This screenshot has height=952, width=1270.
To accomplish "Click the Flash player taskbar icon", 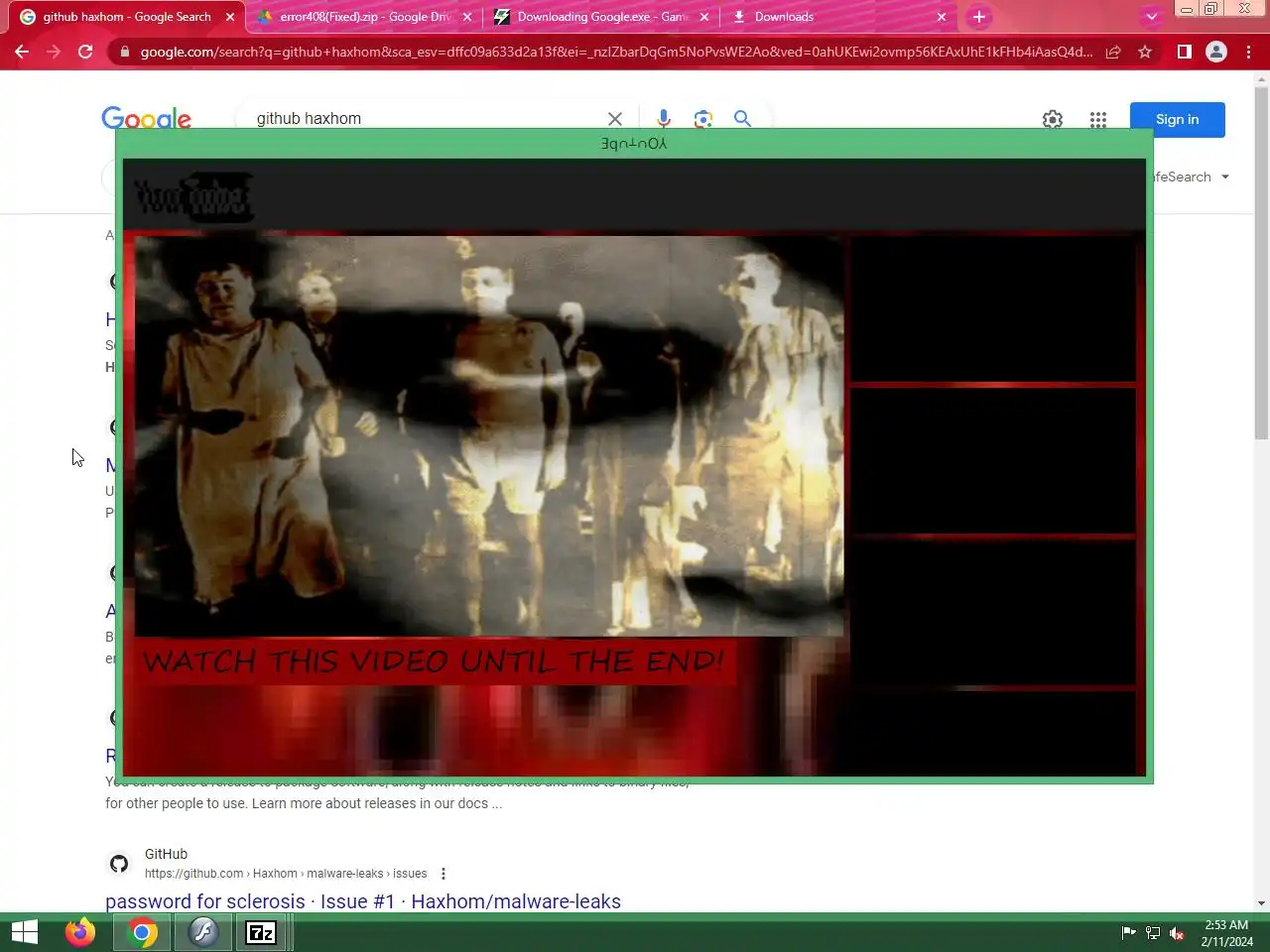I will click(202, 932).
